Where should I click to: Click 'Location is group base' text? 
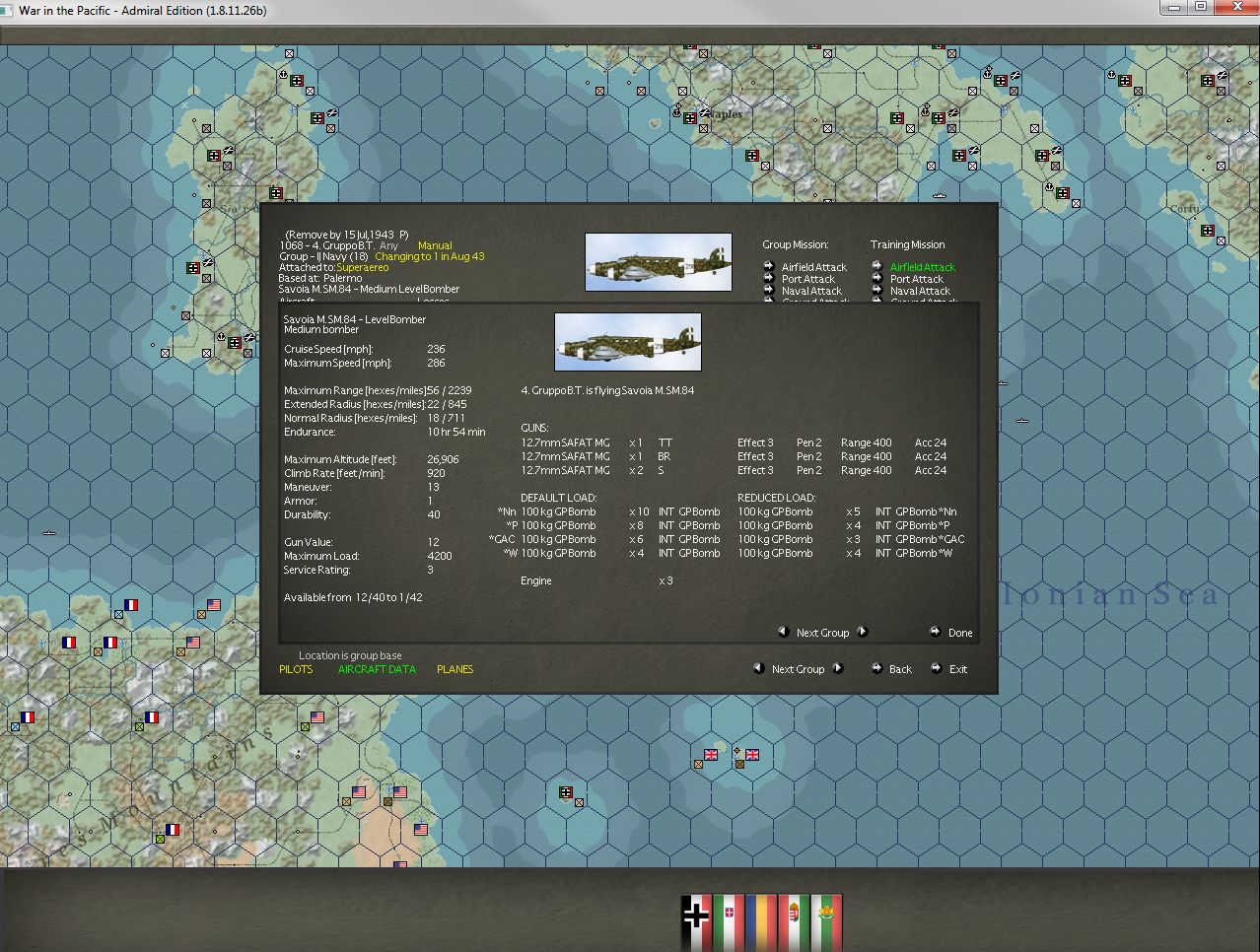tap(350, 655)
